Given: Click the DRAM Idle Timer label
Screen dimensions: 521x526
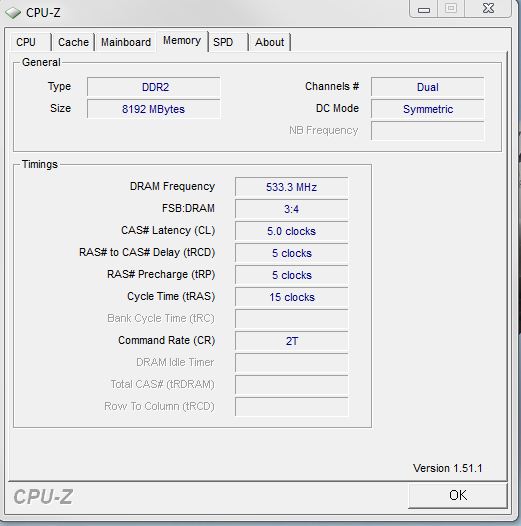Looking at the screenshot, I should pos(175,362).
